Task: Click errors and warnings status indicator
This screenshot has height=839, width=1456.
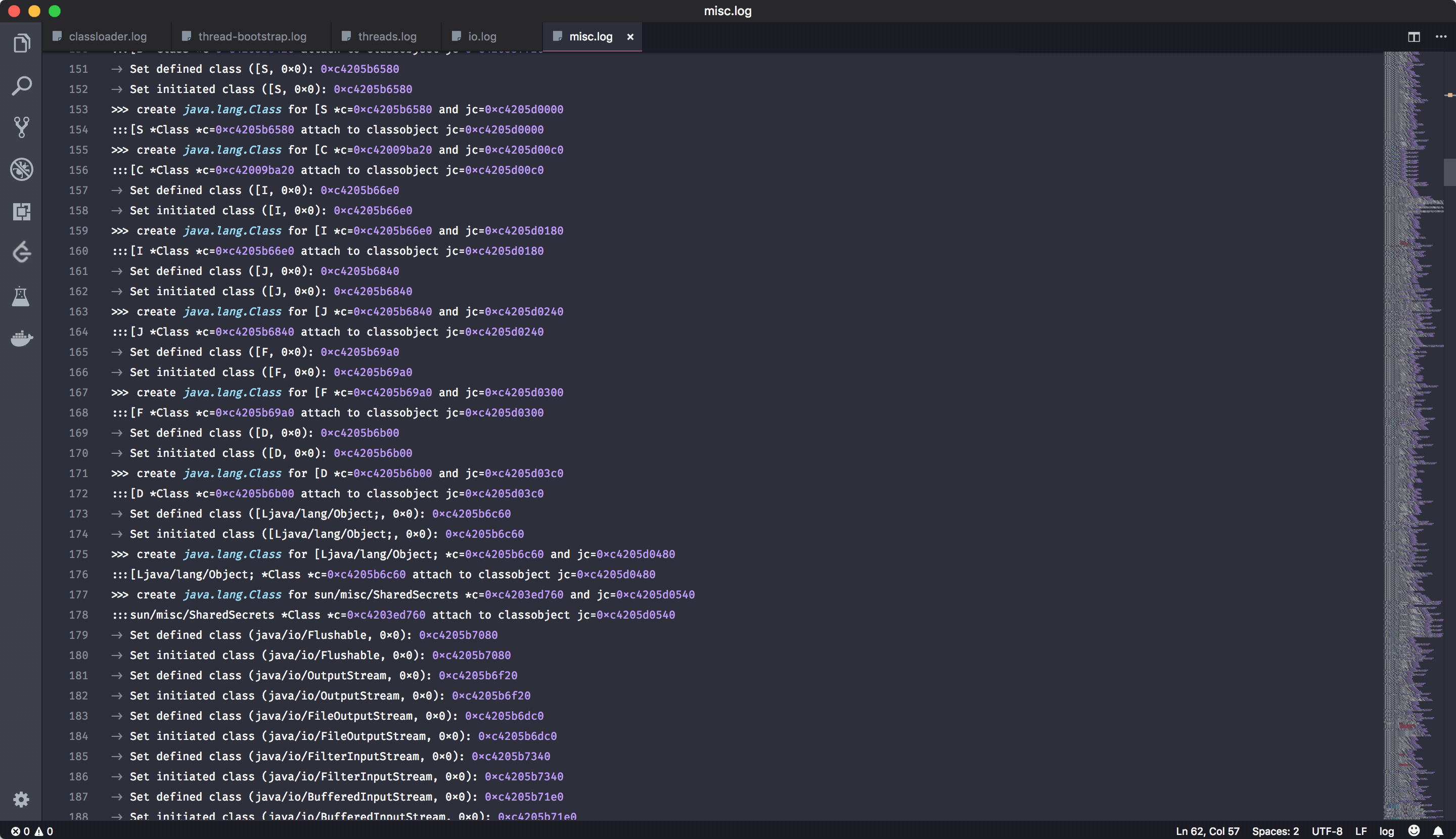Action: tap(32, 831)
